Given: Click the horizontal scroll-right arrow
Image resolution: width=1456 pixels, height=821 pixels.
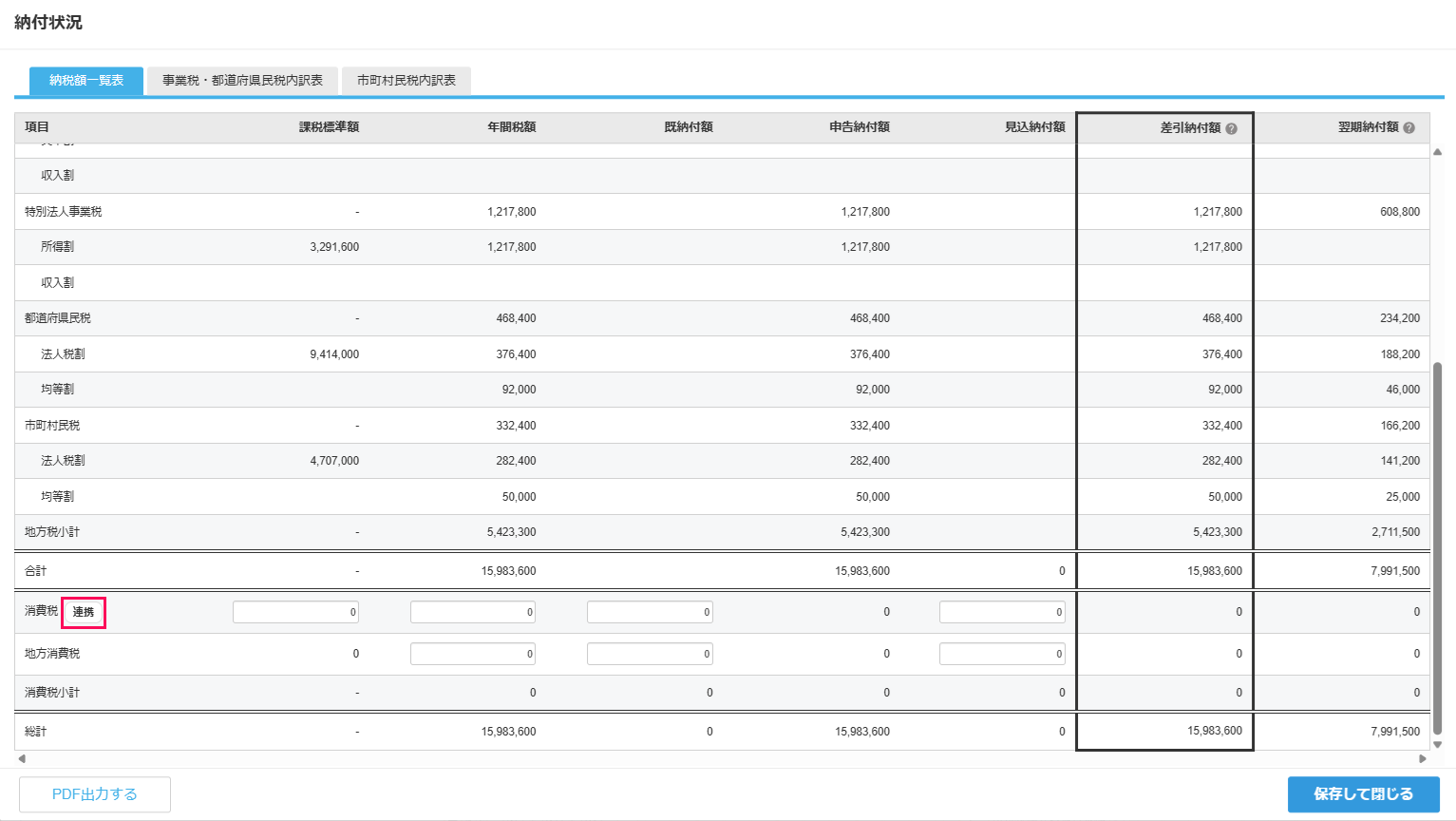Looking at the screenshot, I should tap(1422, 758).
